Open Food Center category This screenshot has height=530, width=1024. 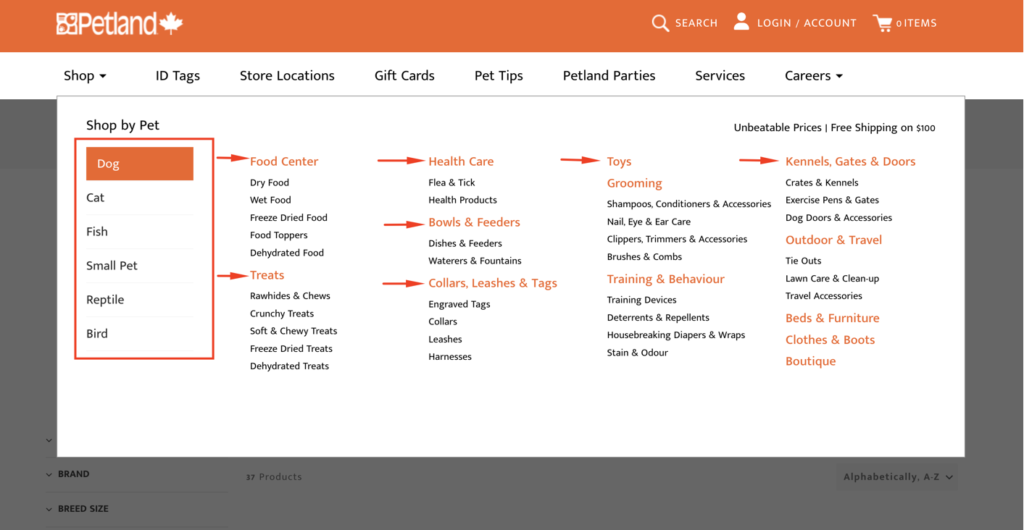pyautogui.click(x=284, y=161)
